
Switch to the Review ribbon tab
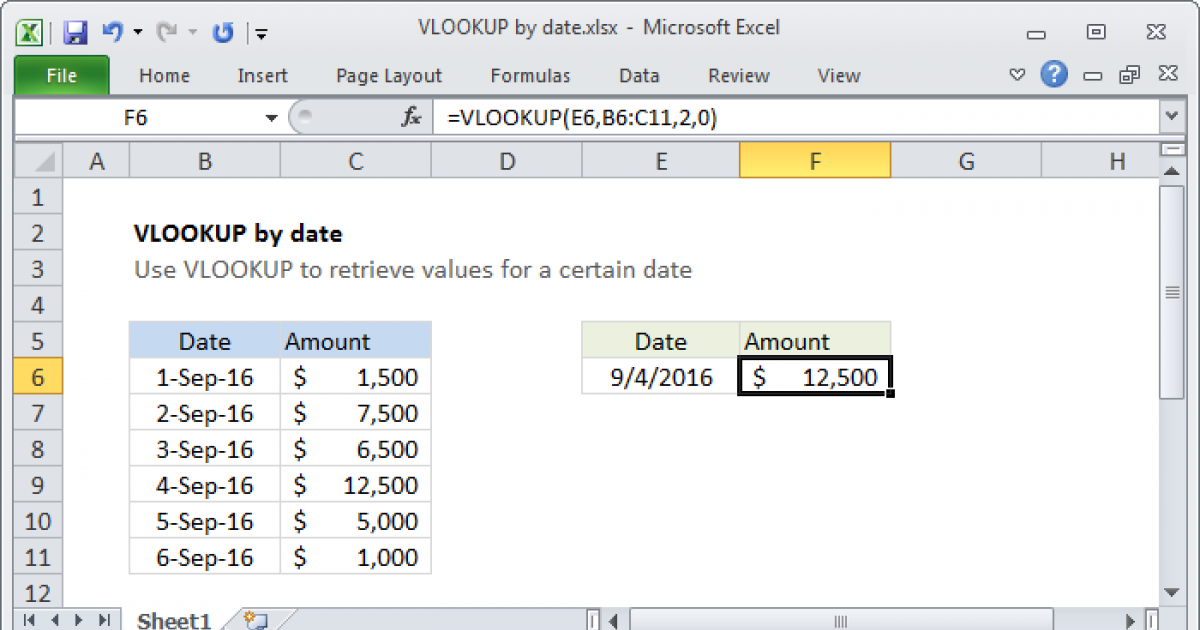[738, 75]
